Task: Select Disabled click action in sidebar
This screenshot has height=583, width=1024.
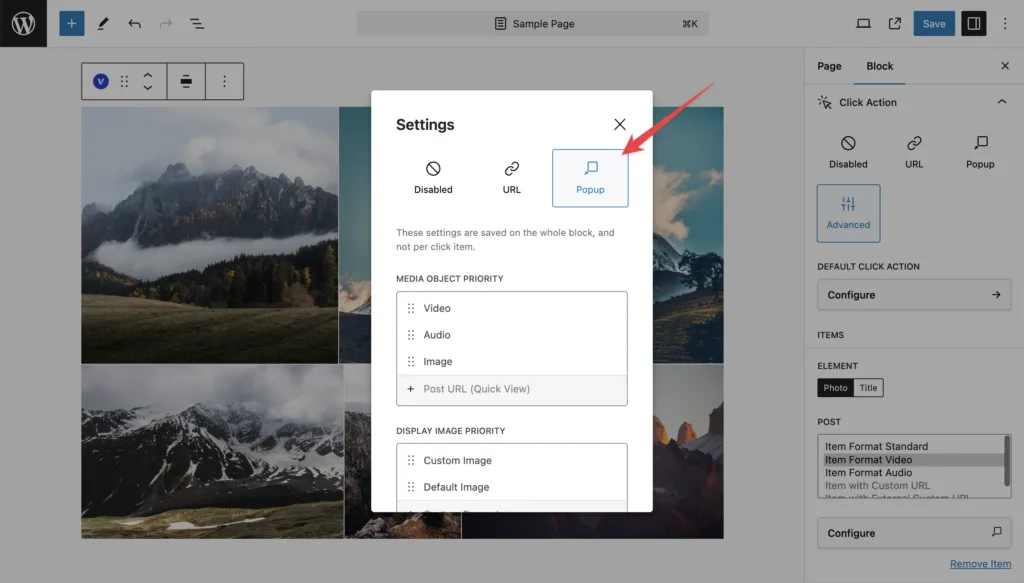Action: pos(848,152)
